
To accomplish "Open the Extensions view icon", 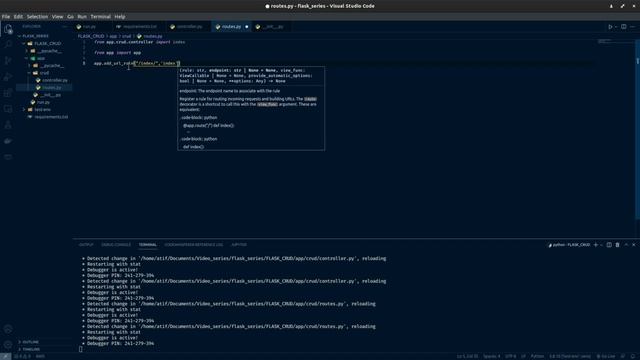I will tap(8, 93).
